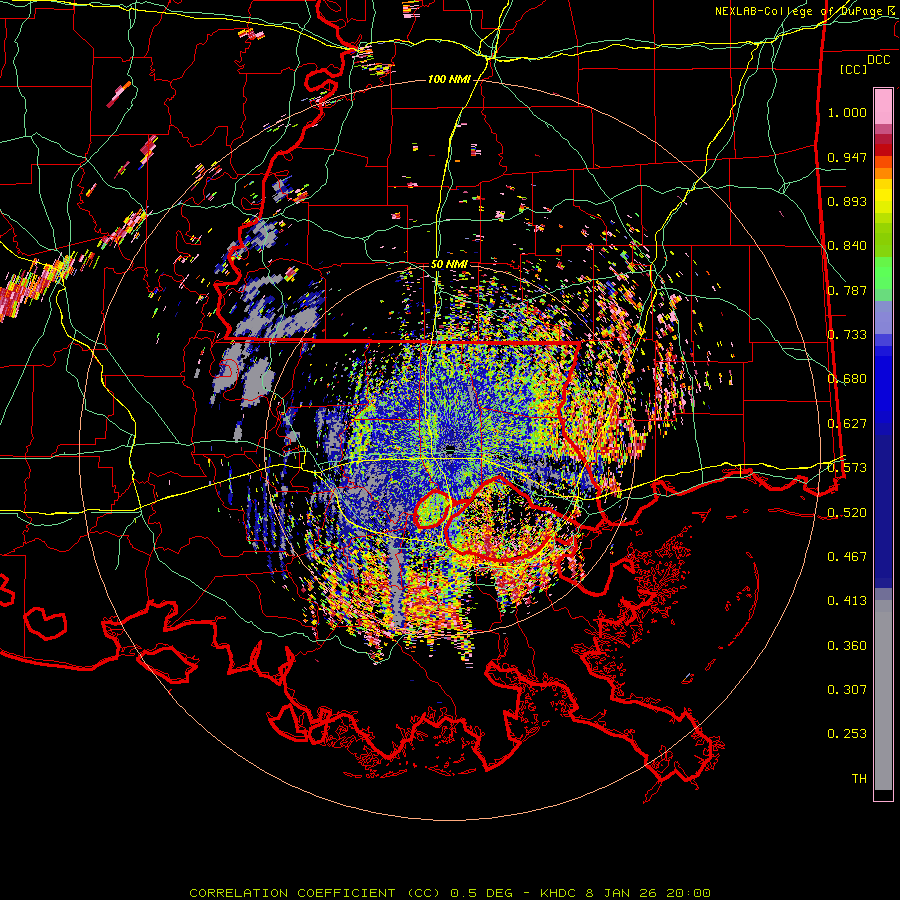
Task: Select the 0.467 legend value
Action: click(x=847, y=557)
